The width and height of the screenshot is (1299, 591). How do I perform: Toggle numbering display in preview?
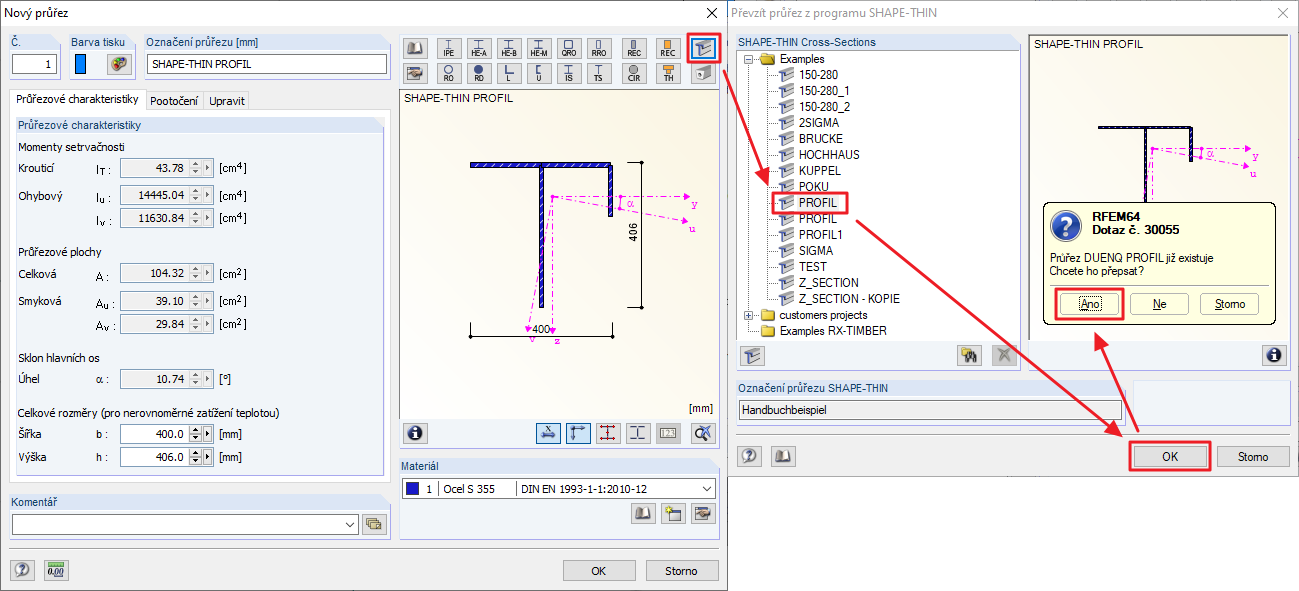pos(668,433)
